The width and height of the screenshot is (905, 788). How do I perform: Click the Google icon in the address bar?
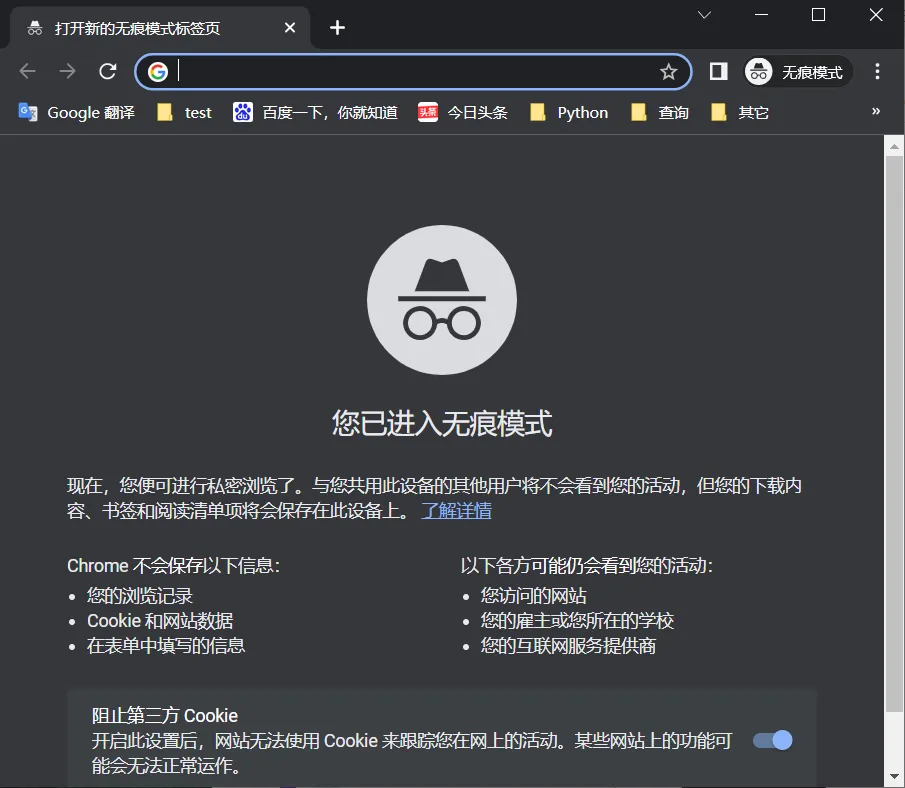[x=158, y=71]
